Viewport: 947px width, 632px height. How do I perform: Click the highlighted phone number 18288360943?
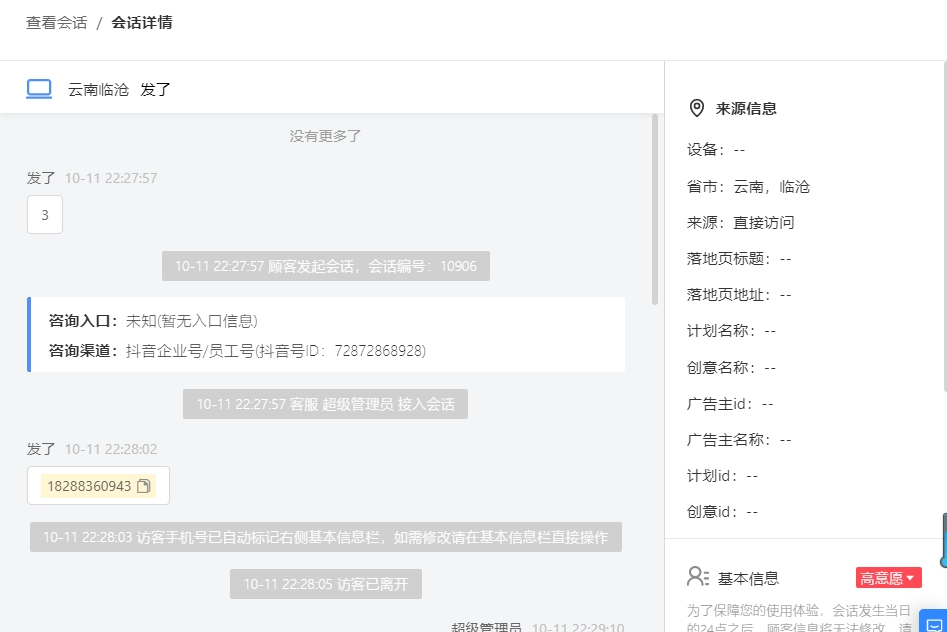(89, 486)
